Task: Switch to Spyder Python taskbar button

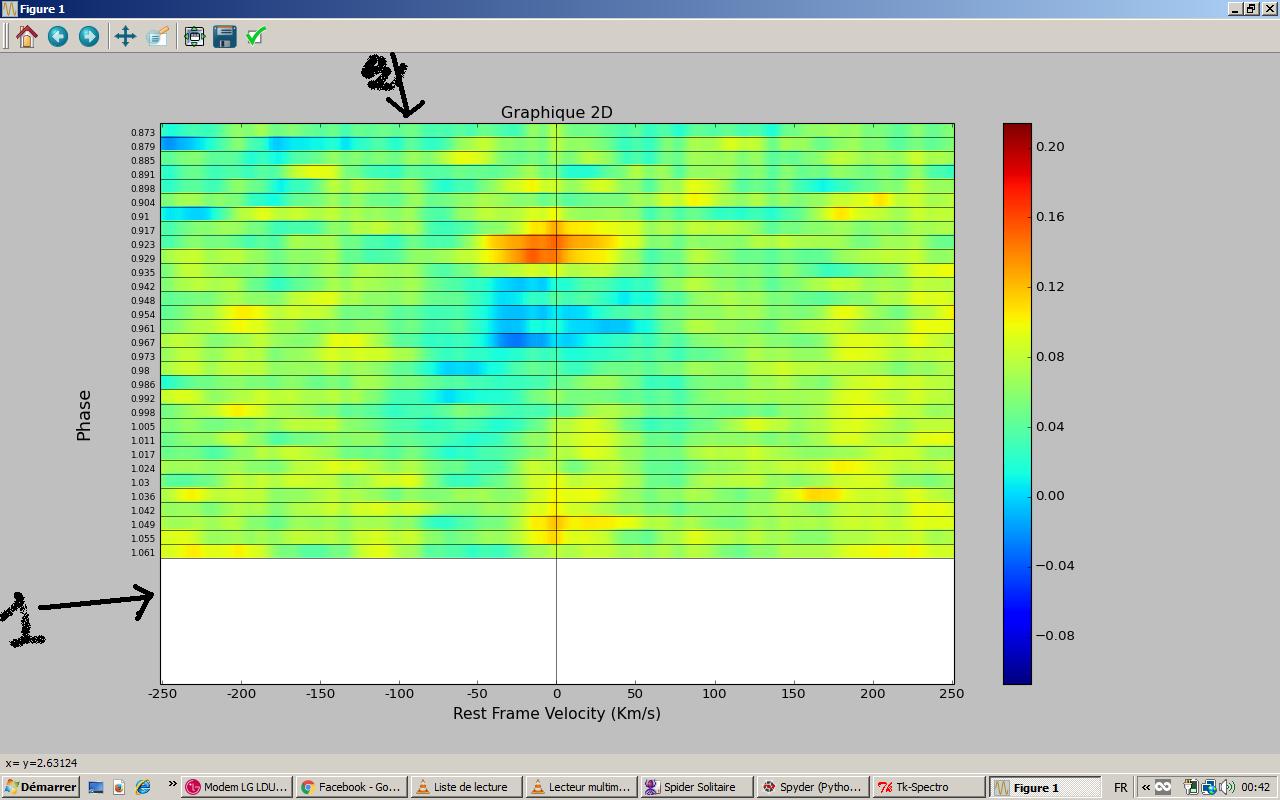Action: point(812,787)
